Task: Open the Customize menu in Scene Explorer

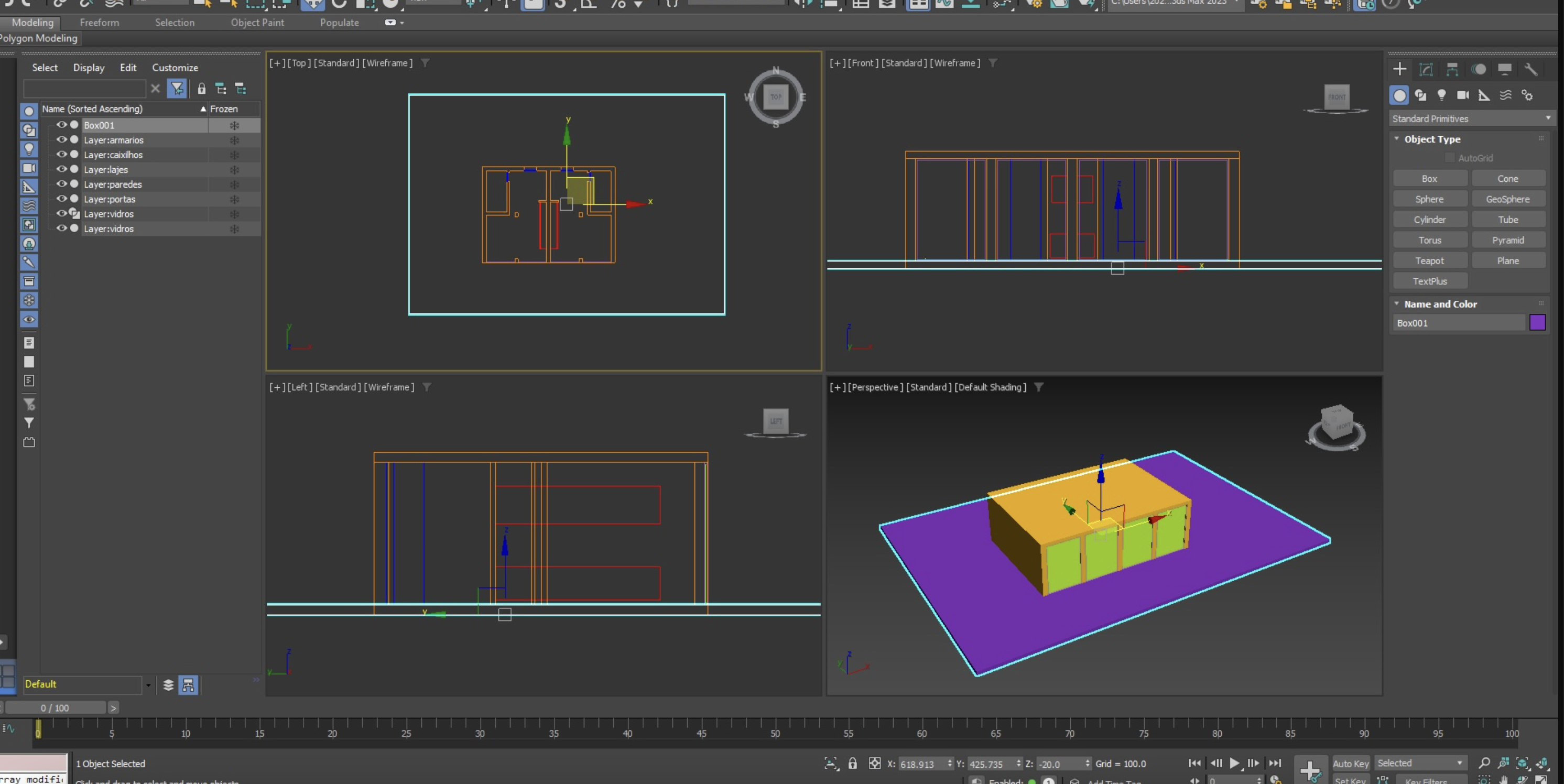Action: point(175,68)
